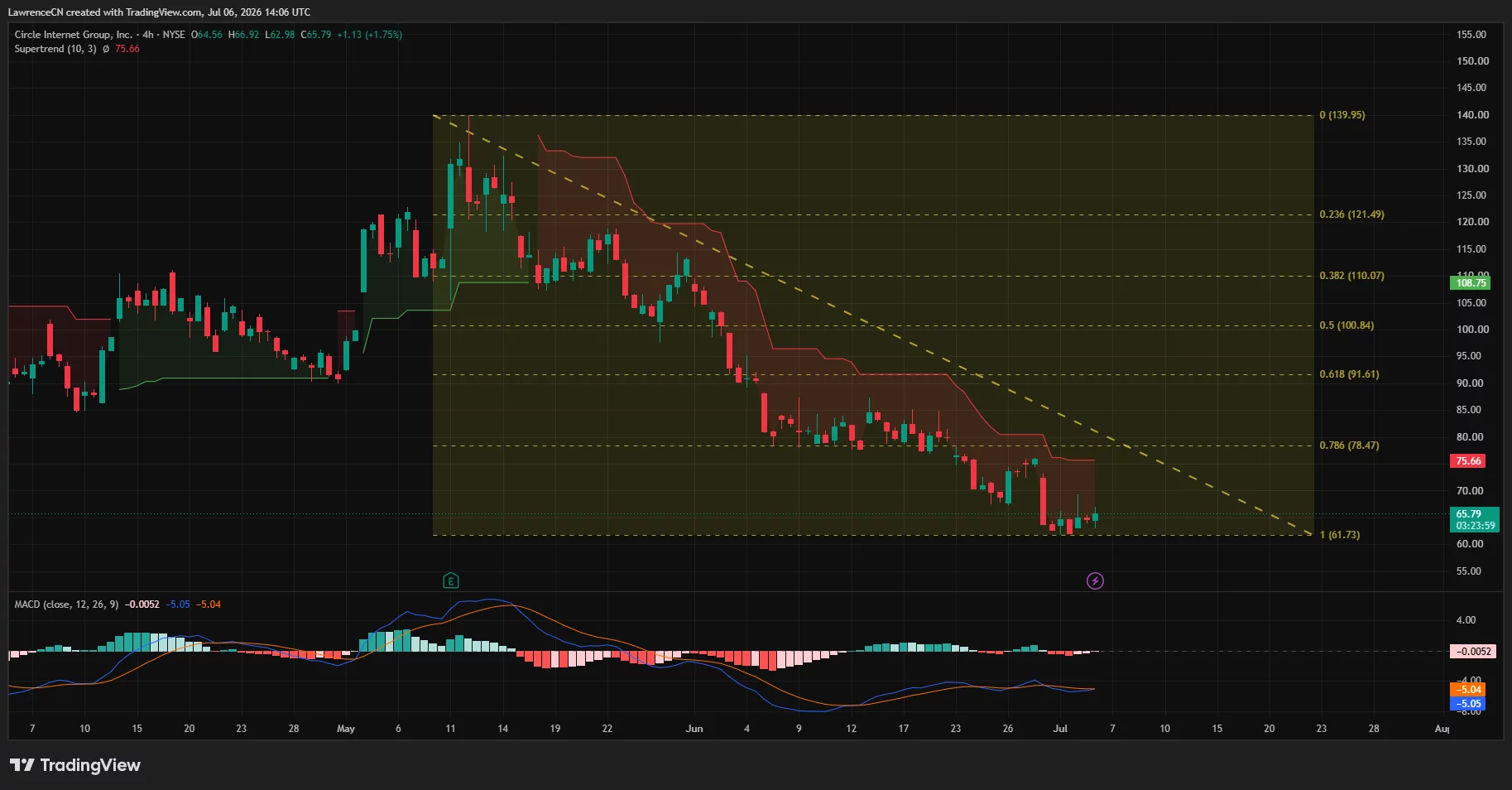The image size is (1512, 790).
Task: Click the orange signal value -5.04 in legend
Action: pos(209,605)
